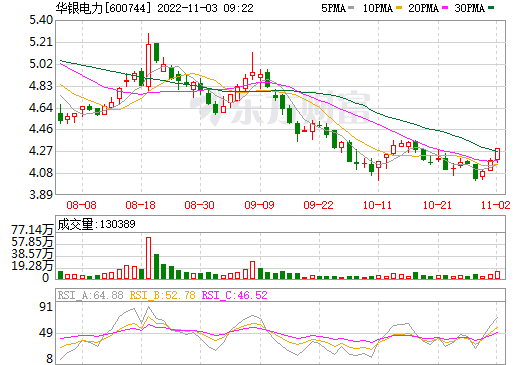
Task: Click the 38.57万 volume axis label
Action: click(x=32, y=254)
